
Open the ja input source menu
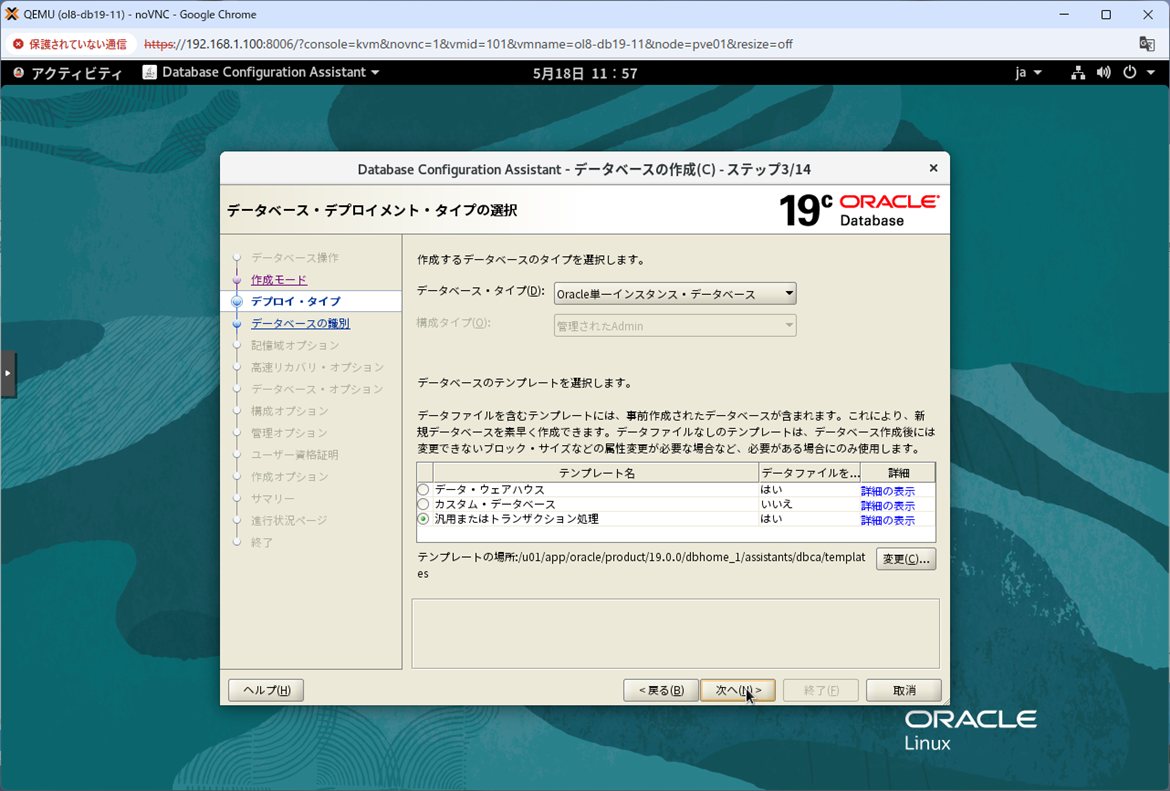1027,72
